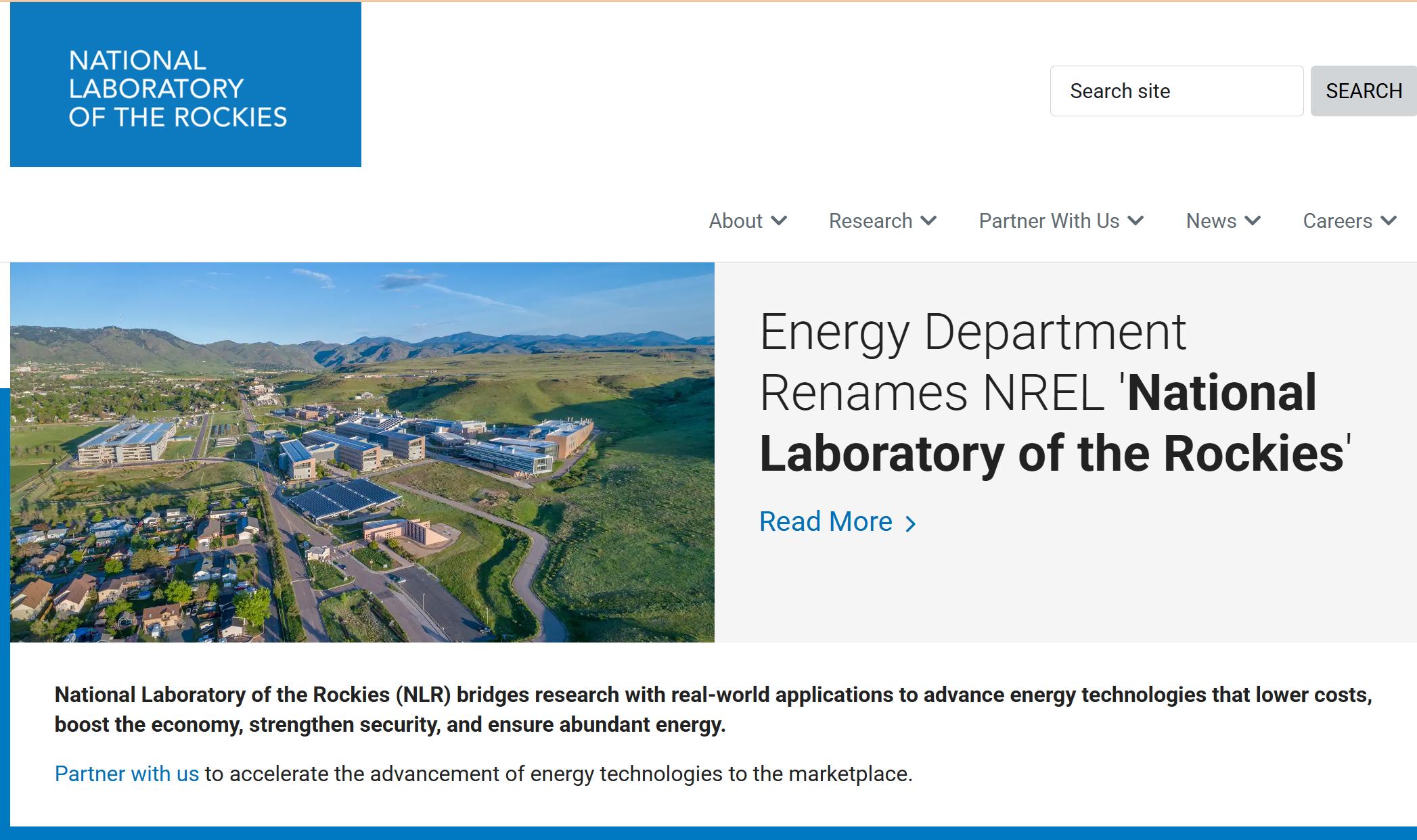
Task: Click the Energy Department Renames NREL headline
Action: [1054, 392]
